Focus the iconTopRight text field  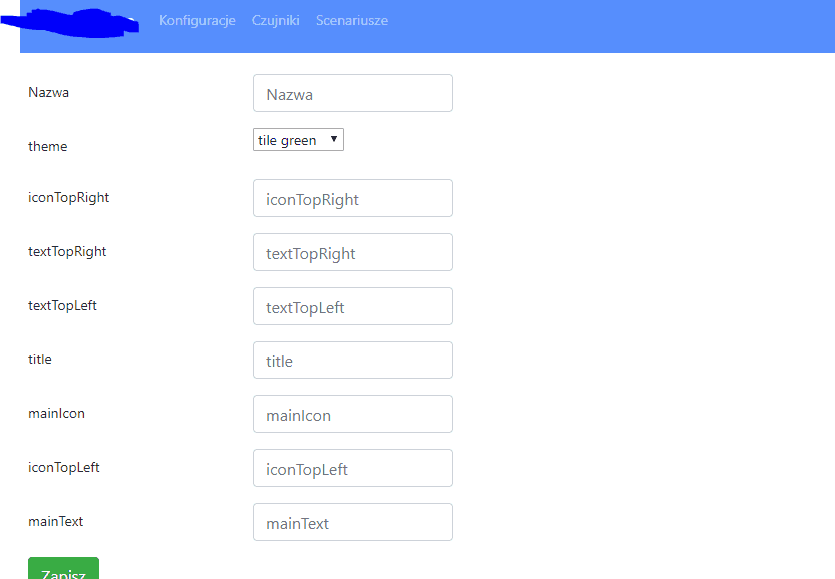click(353, 198)
